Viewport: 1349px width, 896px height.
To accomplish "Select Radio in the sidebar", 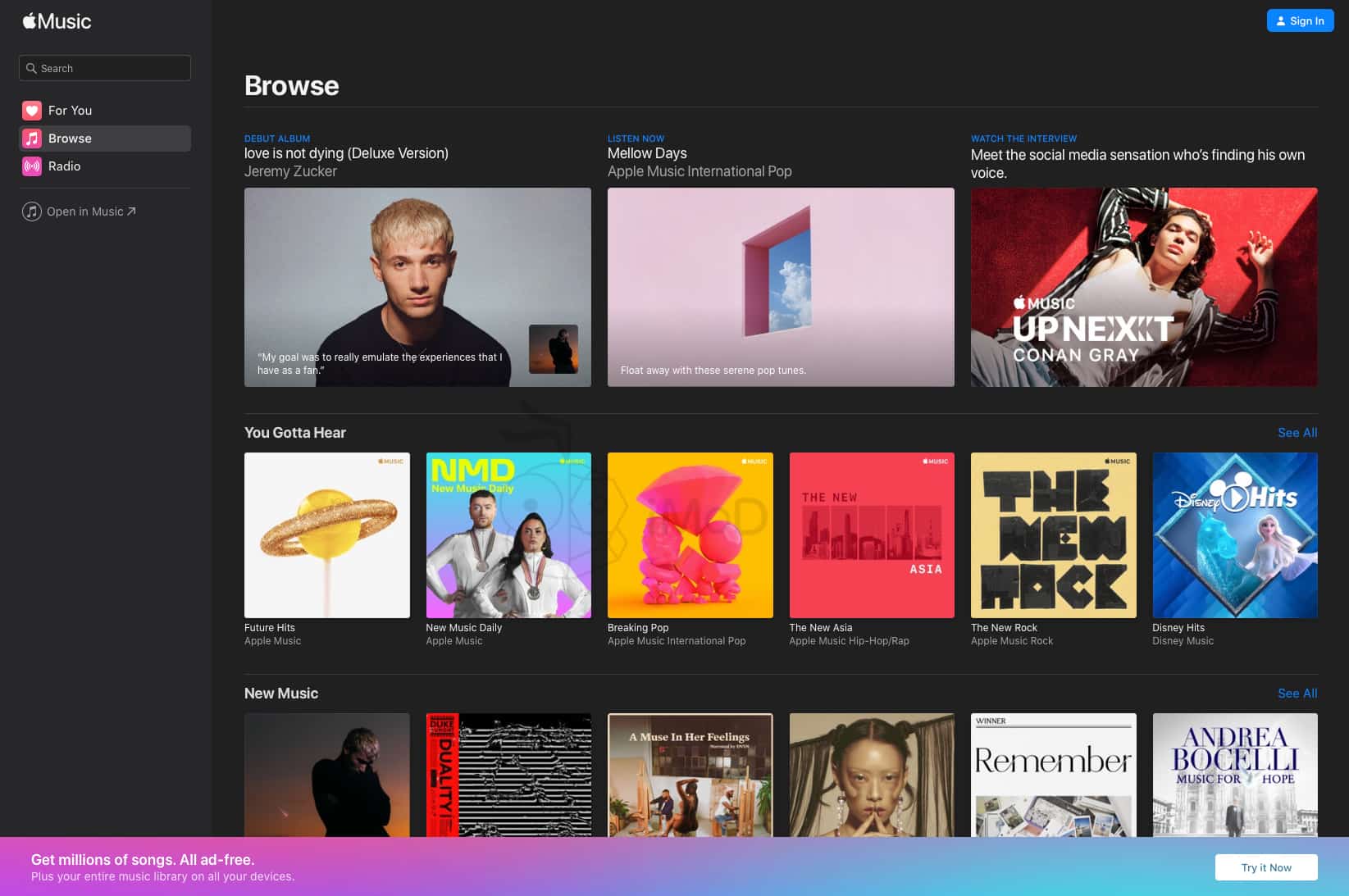I will 64,166.
